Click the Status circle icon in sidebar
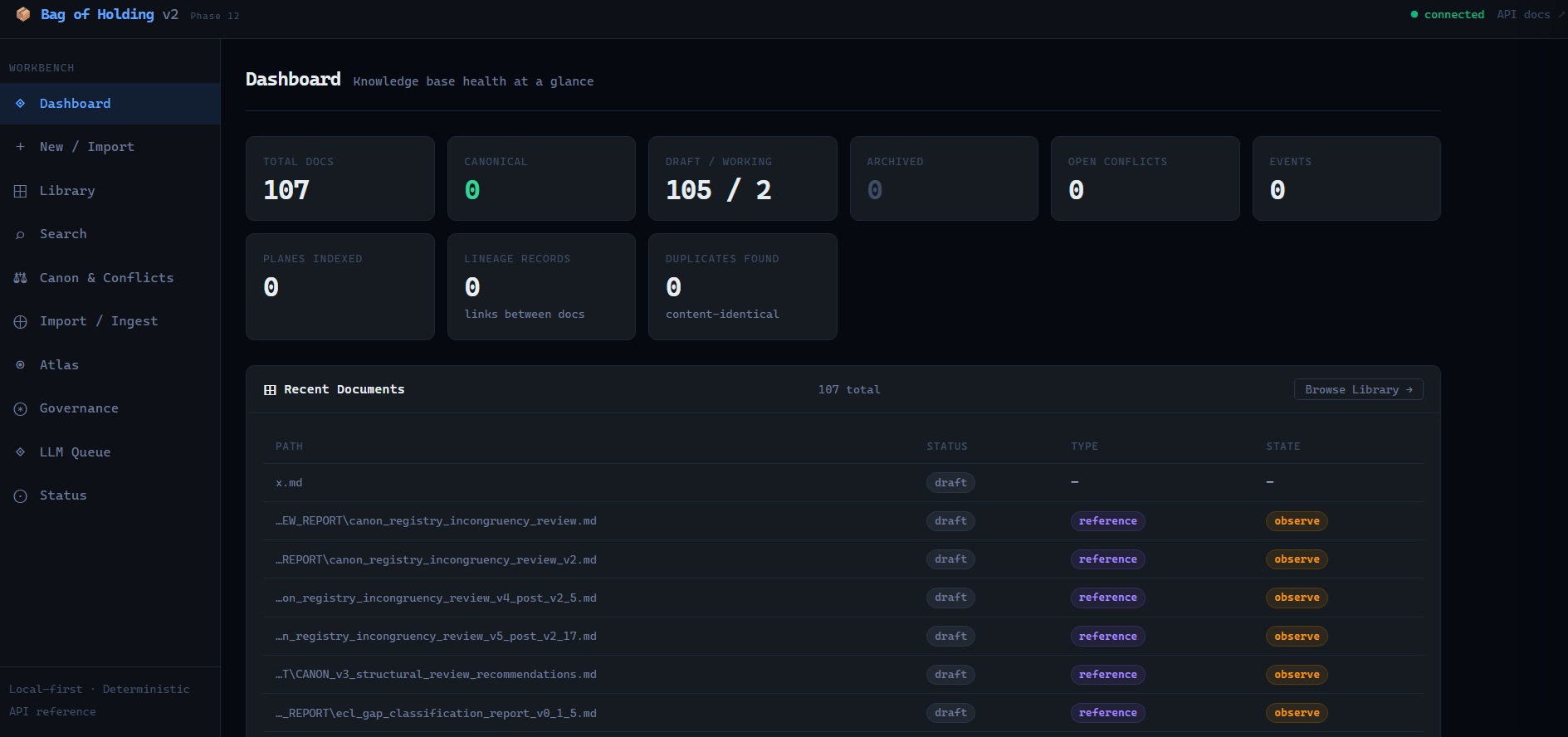 click(x=20, y=496)
